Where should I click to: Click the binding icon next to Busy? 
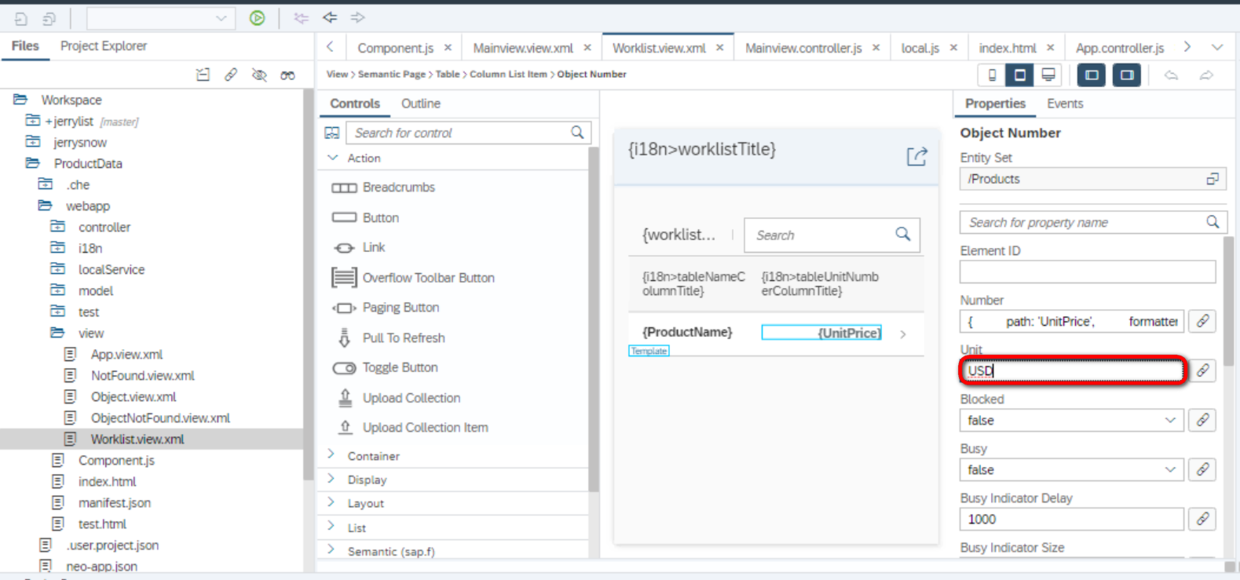(1203, 470)
